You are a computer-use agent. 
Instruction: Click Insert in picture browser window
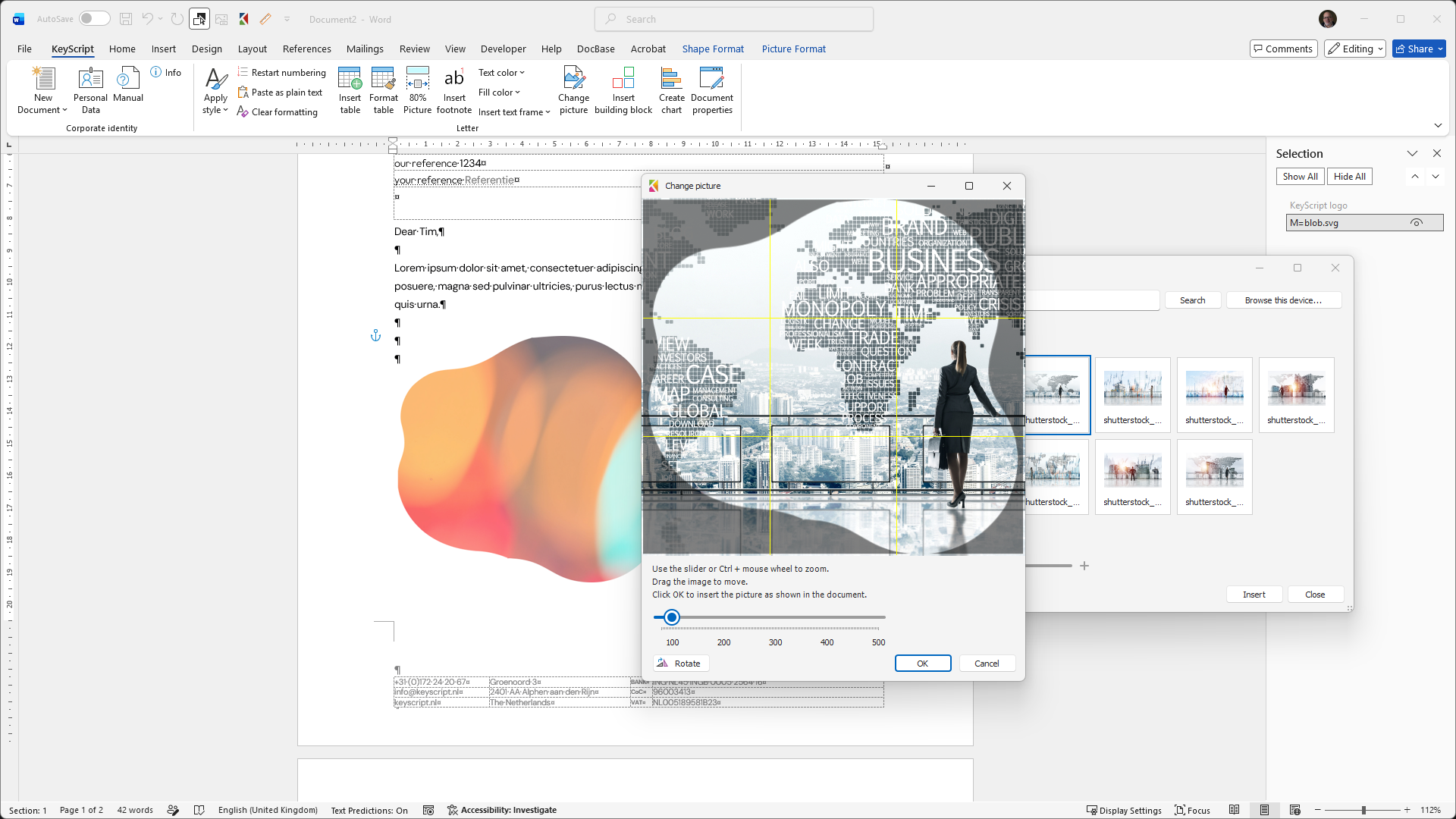coord(1254,595)
